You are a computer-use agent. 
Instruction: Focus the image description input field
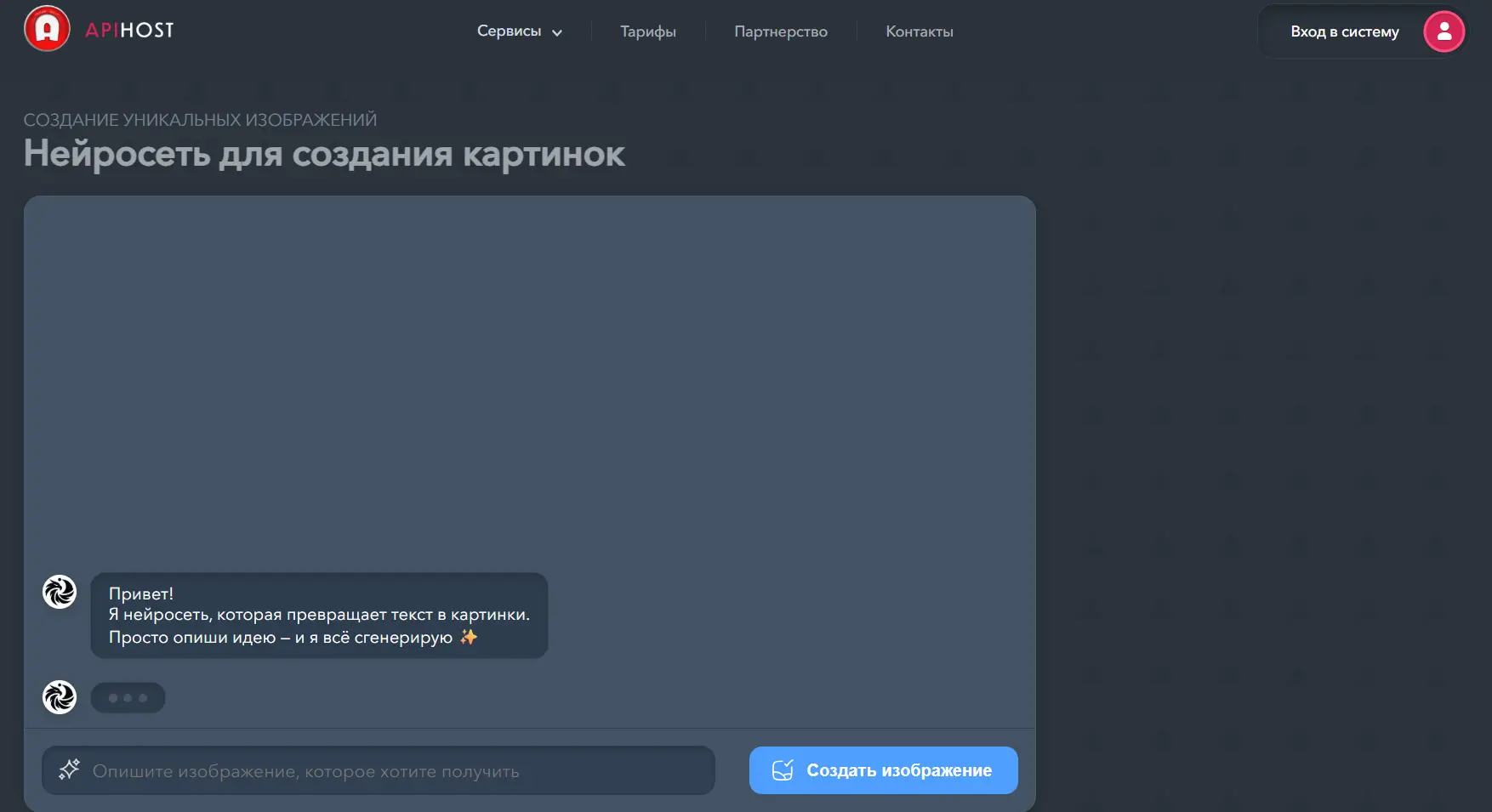(x=391, y=771)
